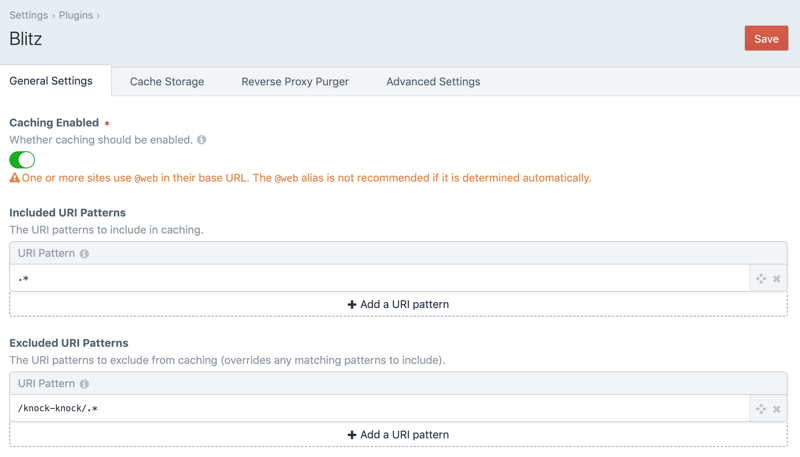Click move handle on /knock-knock/.* pattern row
The image size is (800, 457).
coord(761,409)
